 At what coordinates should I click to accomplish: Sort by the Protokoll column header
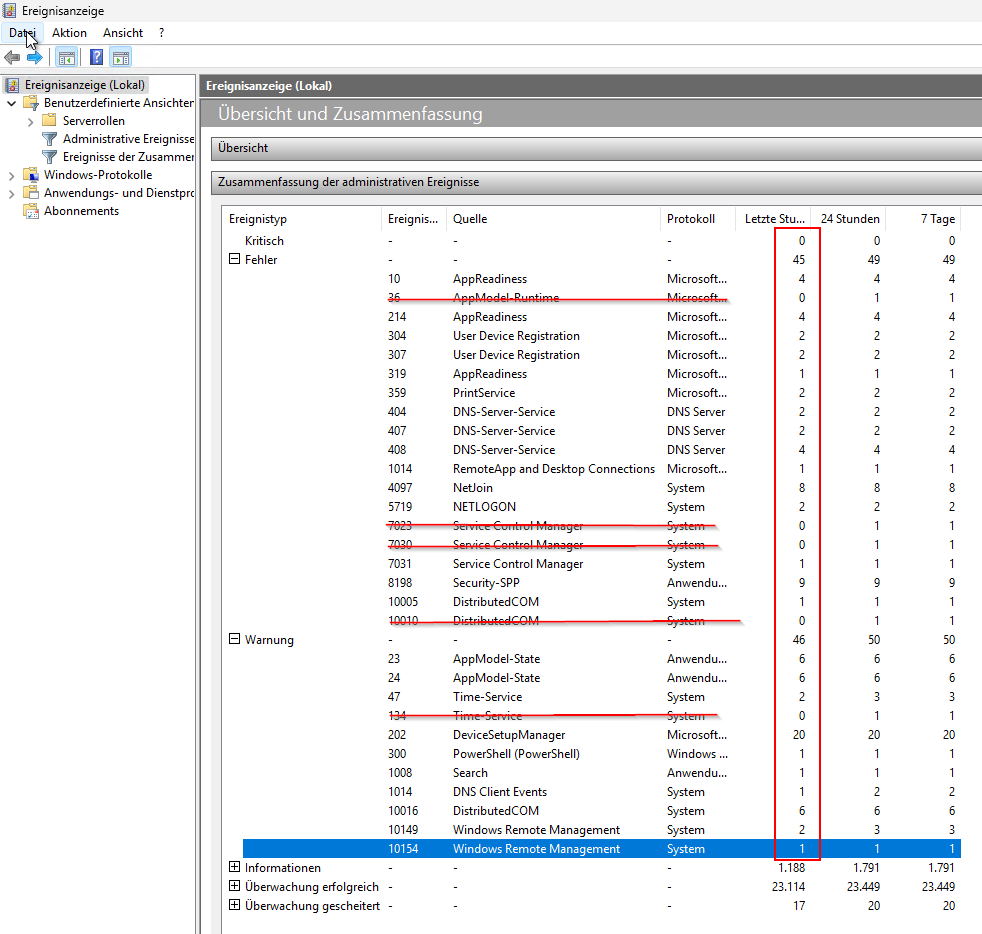click(697, 219)
